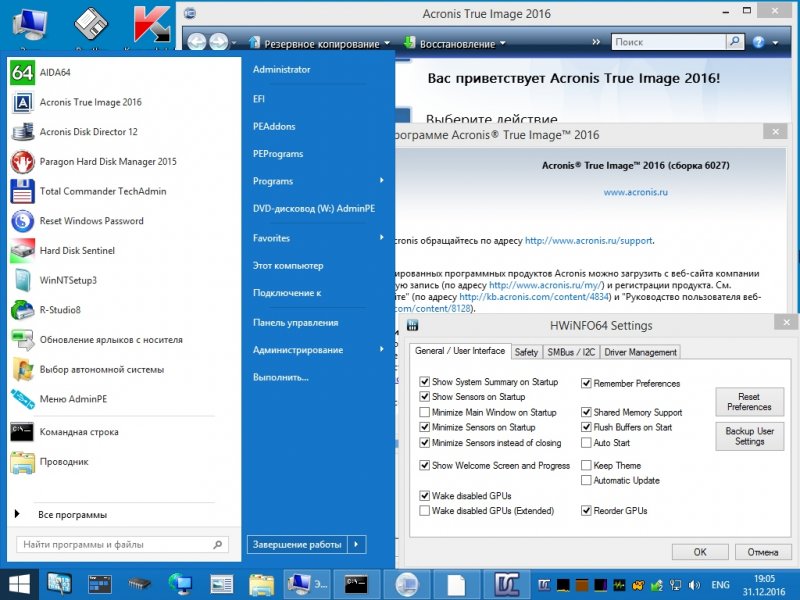Click the Kaspersky desktop icon

[x=152, y=24]
